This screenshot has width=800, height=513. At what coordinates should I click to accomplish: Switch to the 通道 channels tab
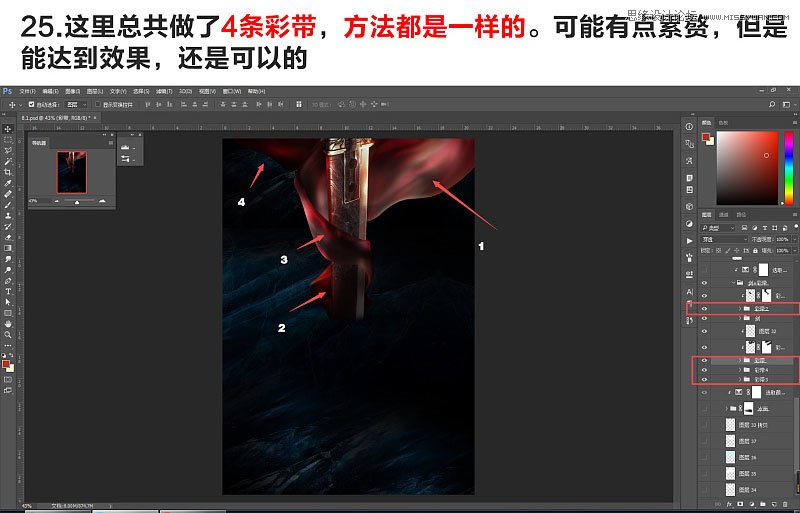[723, 214]
